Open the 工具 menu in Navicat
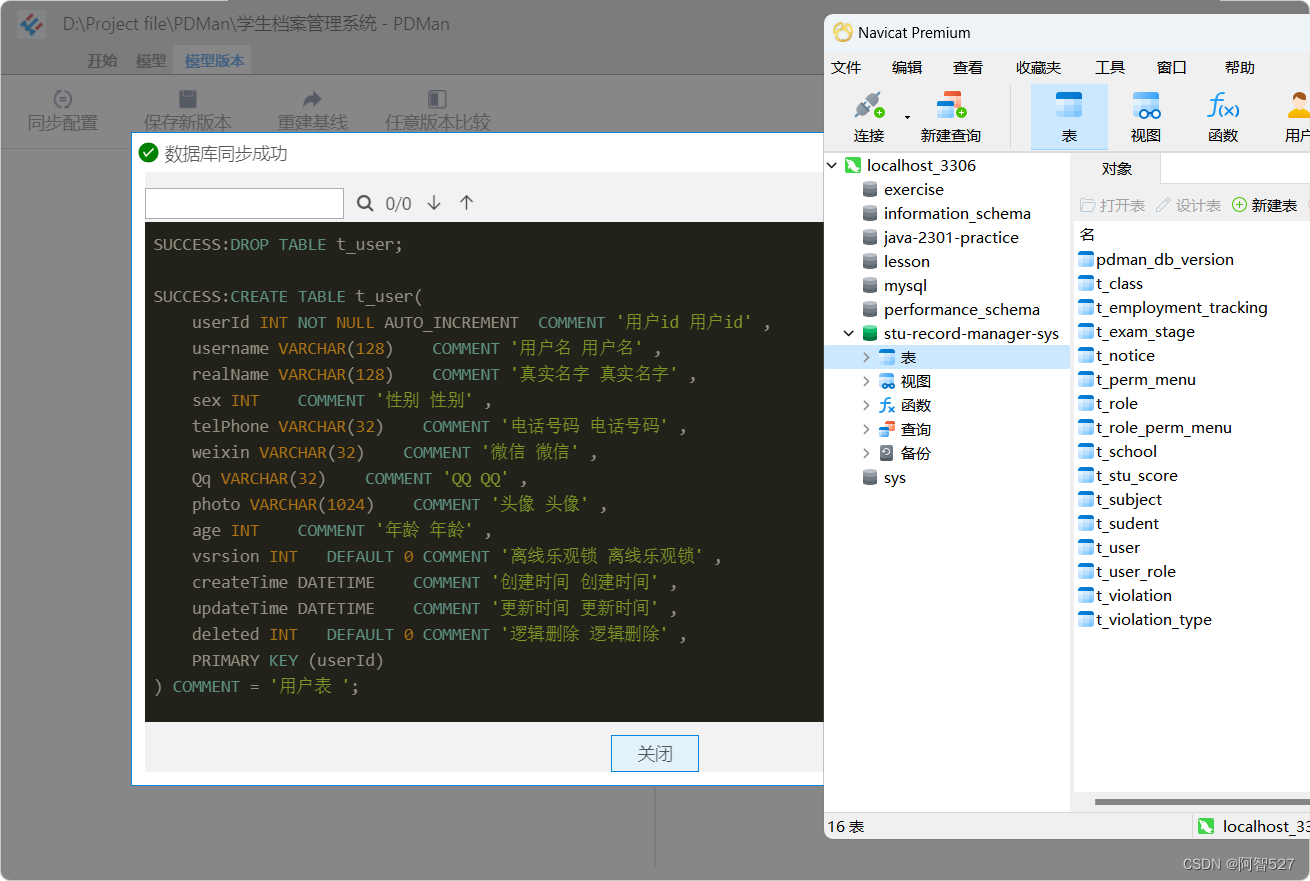 1109,67
